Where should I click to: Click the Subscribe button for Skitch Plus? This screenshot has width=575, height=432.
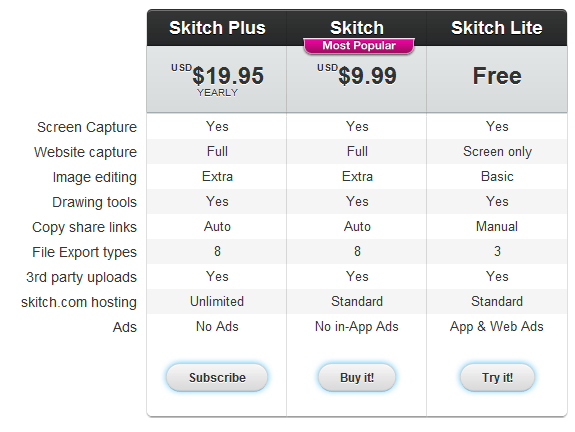click(x=217, y=377)
